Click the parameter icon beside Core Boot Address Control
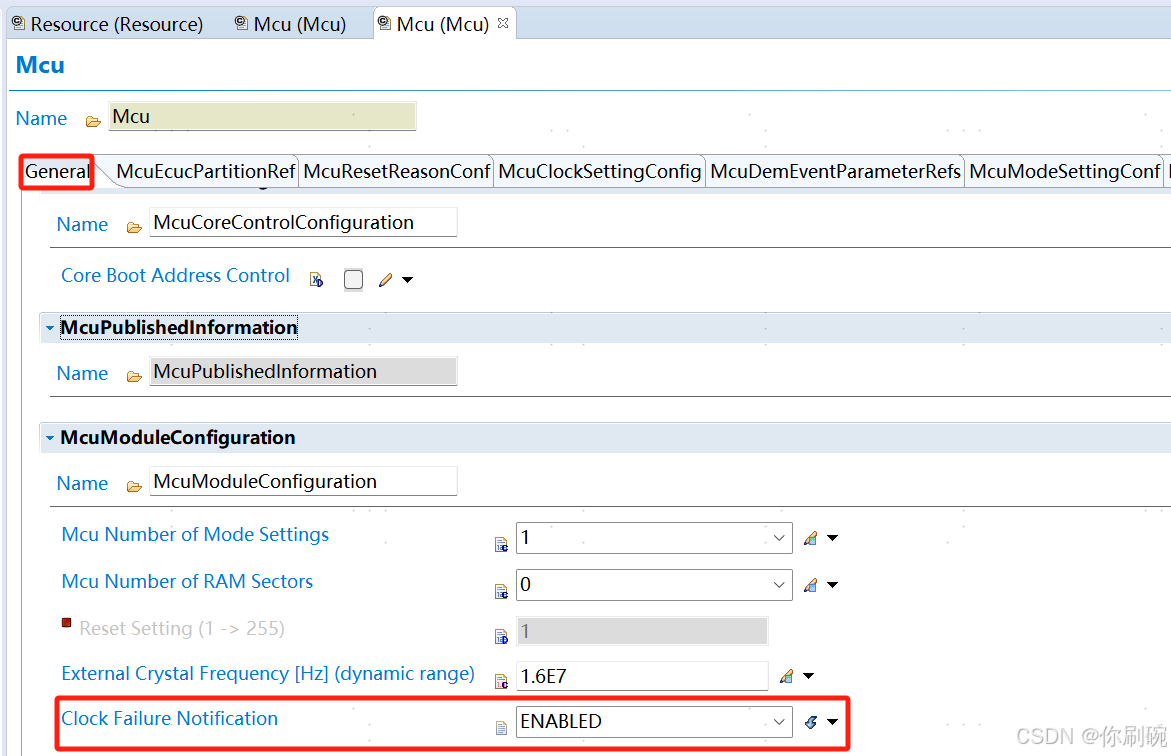The width and height of the screenshot is (1171, 756). pos(317,279)
